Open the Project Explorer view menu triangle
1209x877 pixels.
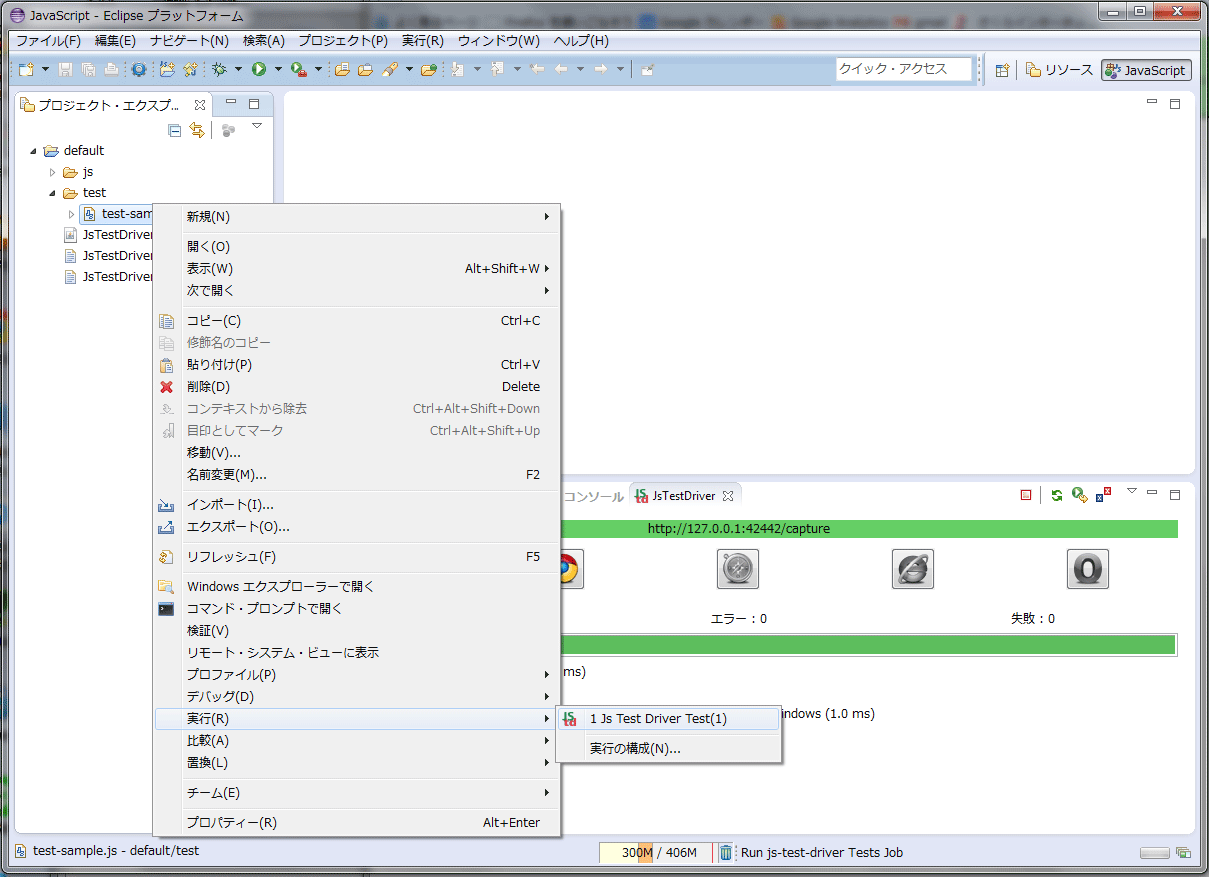(257, 126)
